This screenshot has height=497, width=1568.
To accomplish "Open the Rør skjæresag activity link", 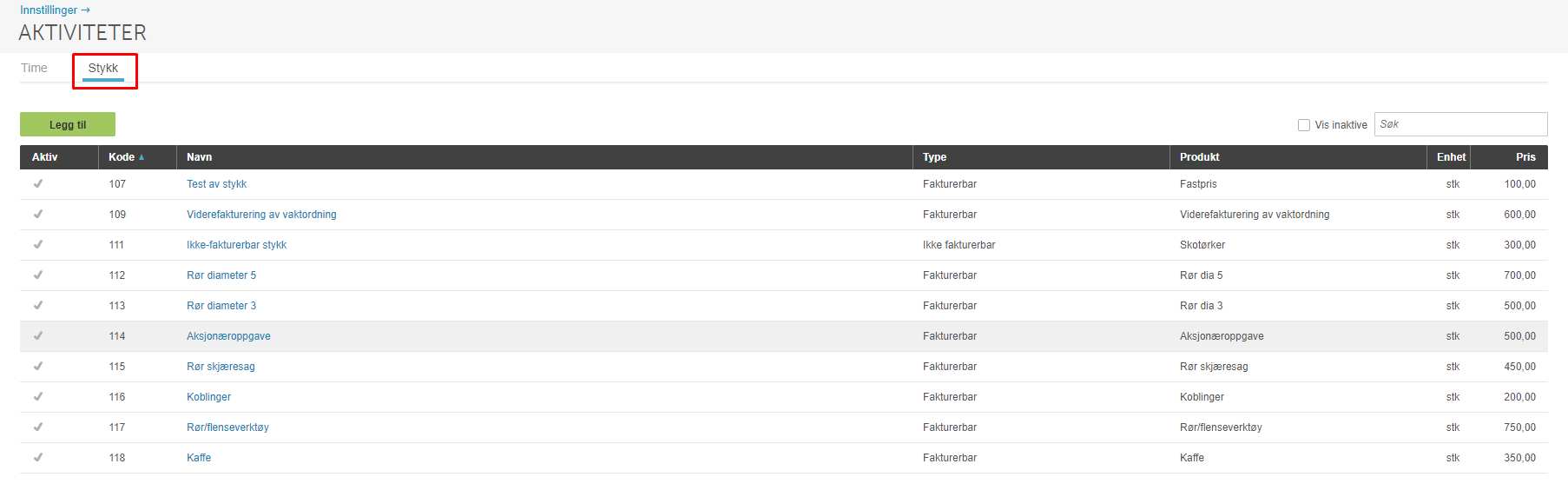I will (x=221, y=366).
